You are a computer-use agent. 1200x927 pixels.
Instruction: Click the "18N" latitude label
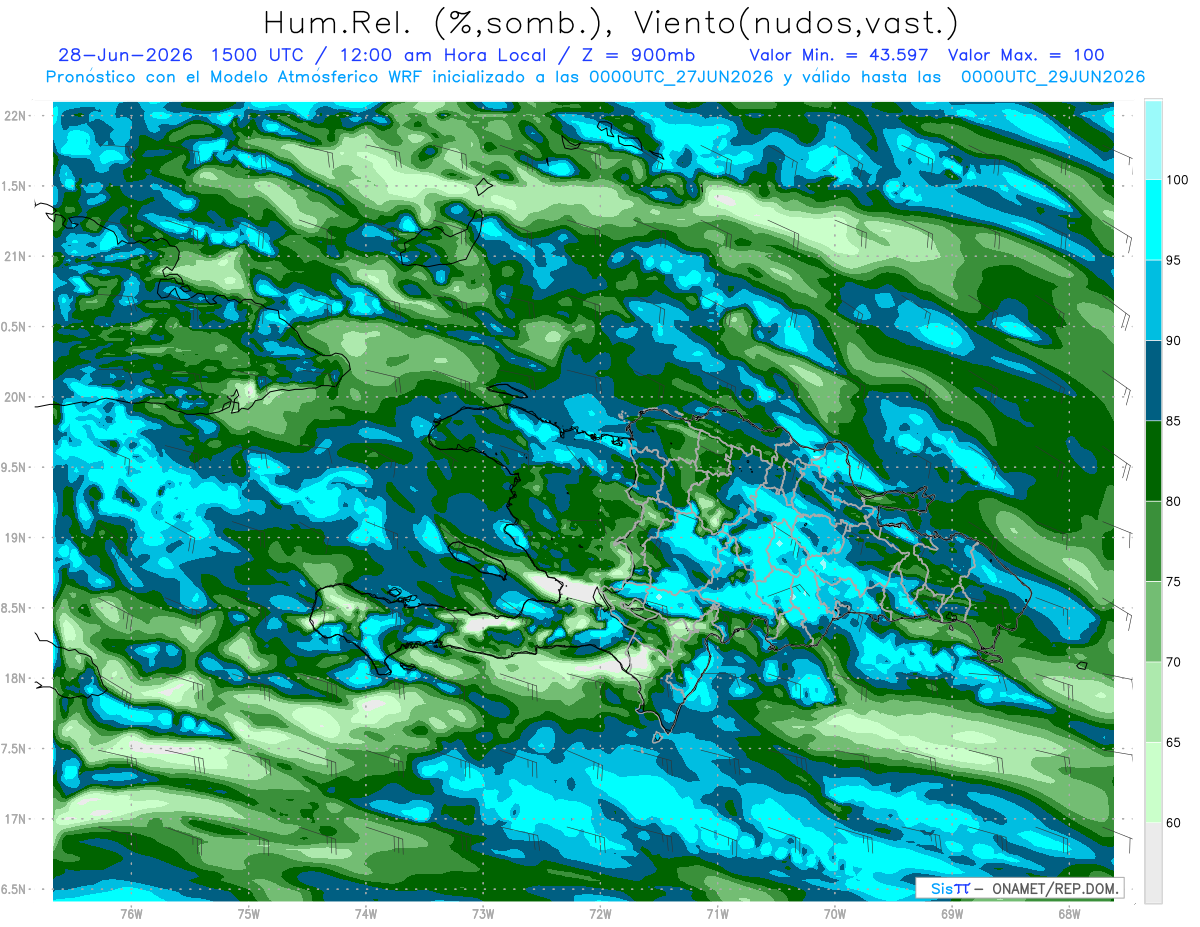[16, 678]
